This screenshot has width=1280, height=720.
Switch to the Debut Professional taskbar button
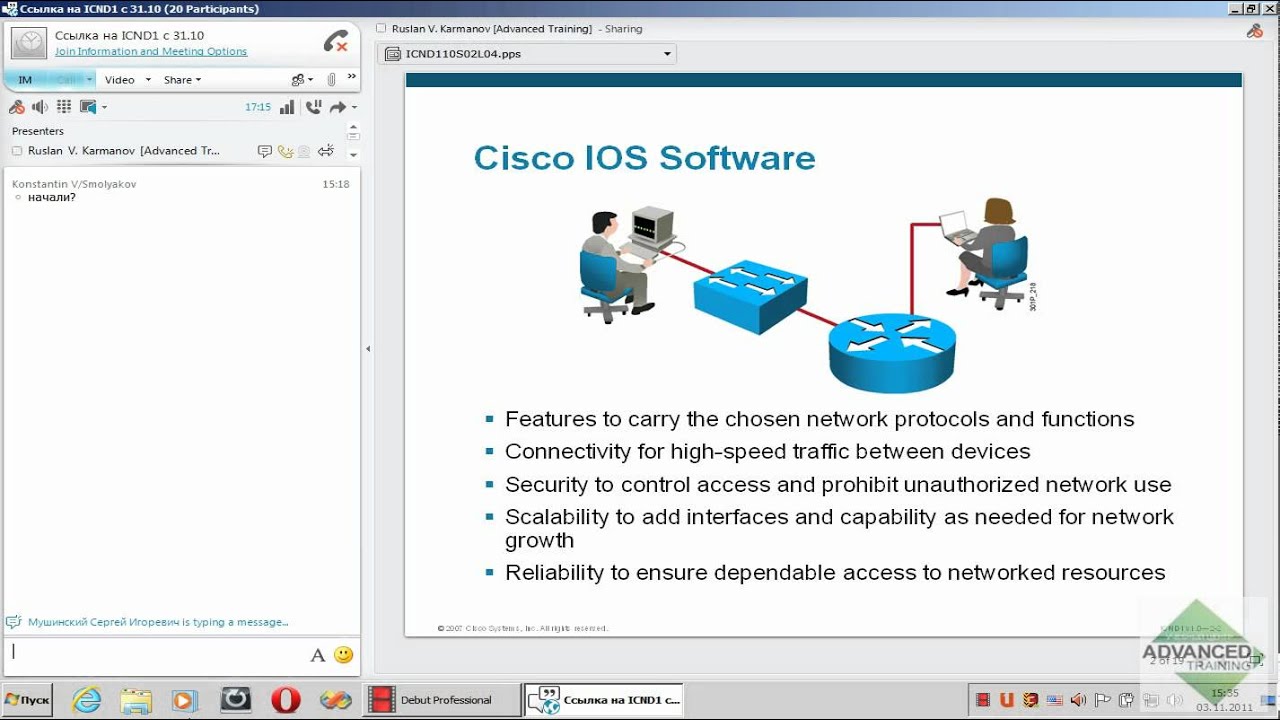443,700
